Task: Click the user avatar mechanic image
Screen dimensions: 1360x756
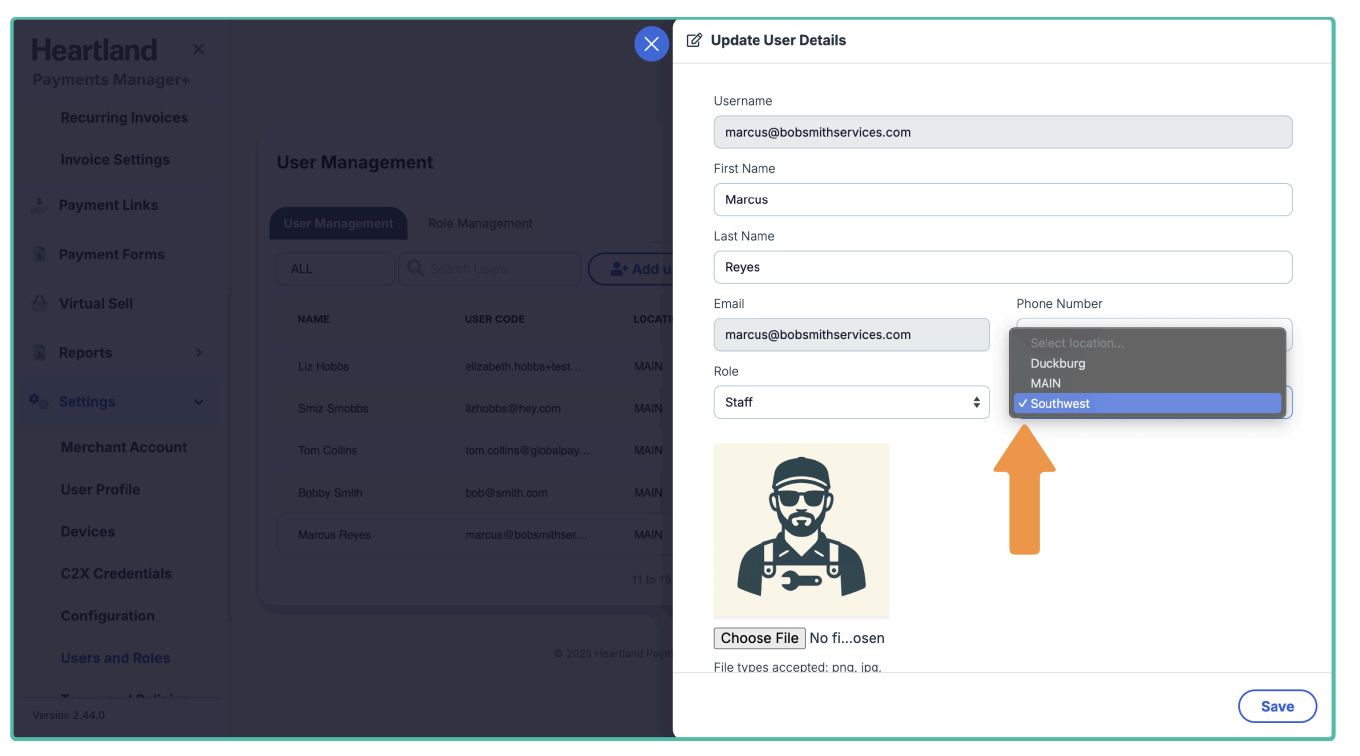Action: pyautogui.click(x=801, y=530)
